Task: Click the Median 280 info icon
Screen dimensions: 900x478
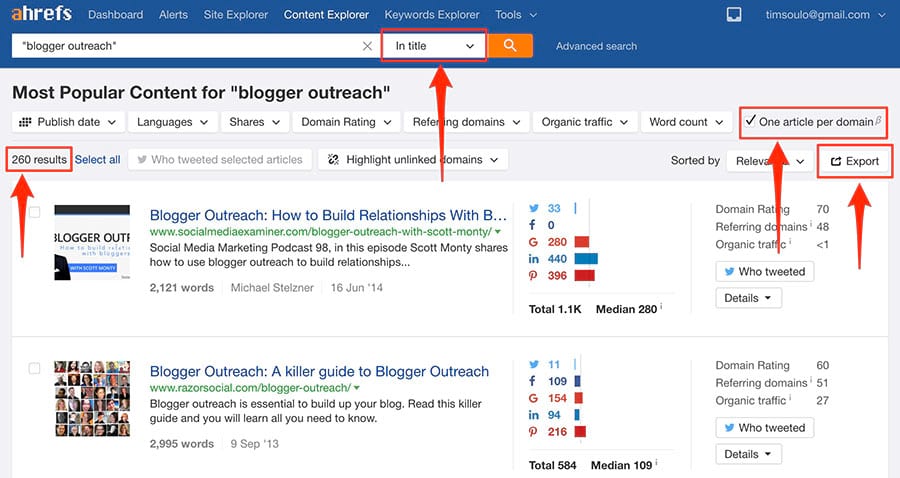Action: [x=661, y=306]
